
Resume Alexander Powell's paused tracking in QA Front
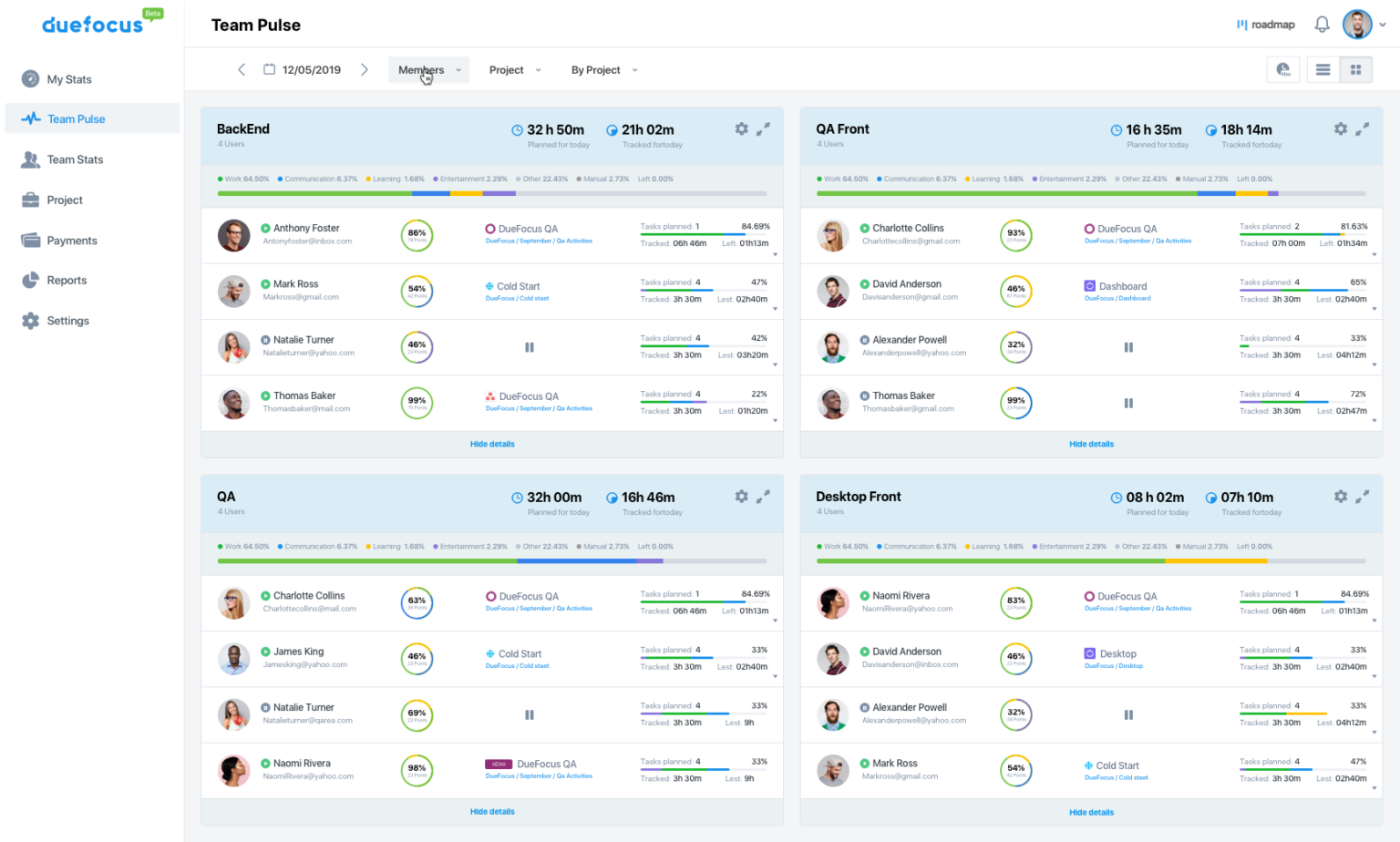coord(1128,347)
